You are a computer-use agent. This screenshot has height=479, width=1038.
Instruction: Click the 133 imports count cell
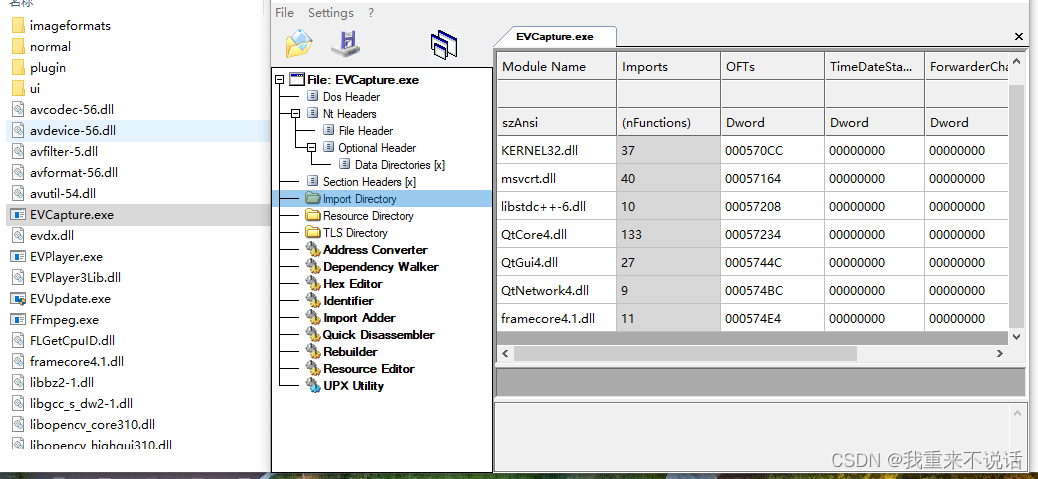pyautogui.click(x=668, y=234)
